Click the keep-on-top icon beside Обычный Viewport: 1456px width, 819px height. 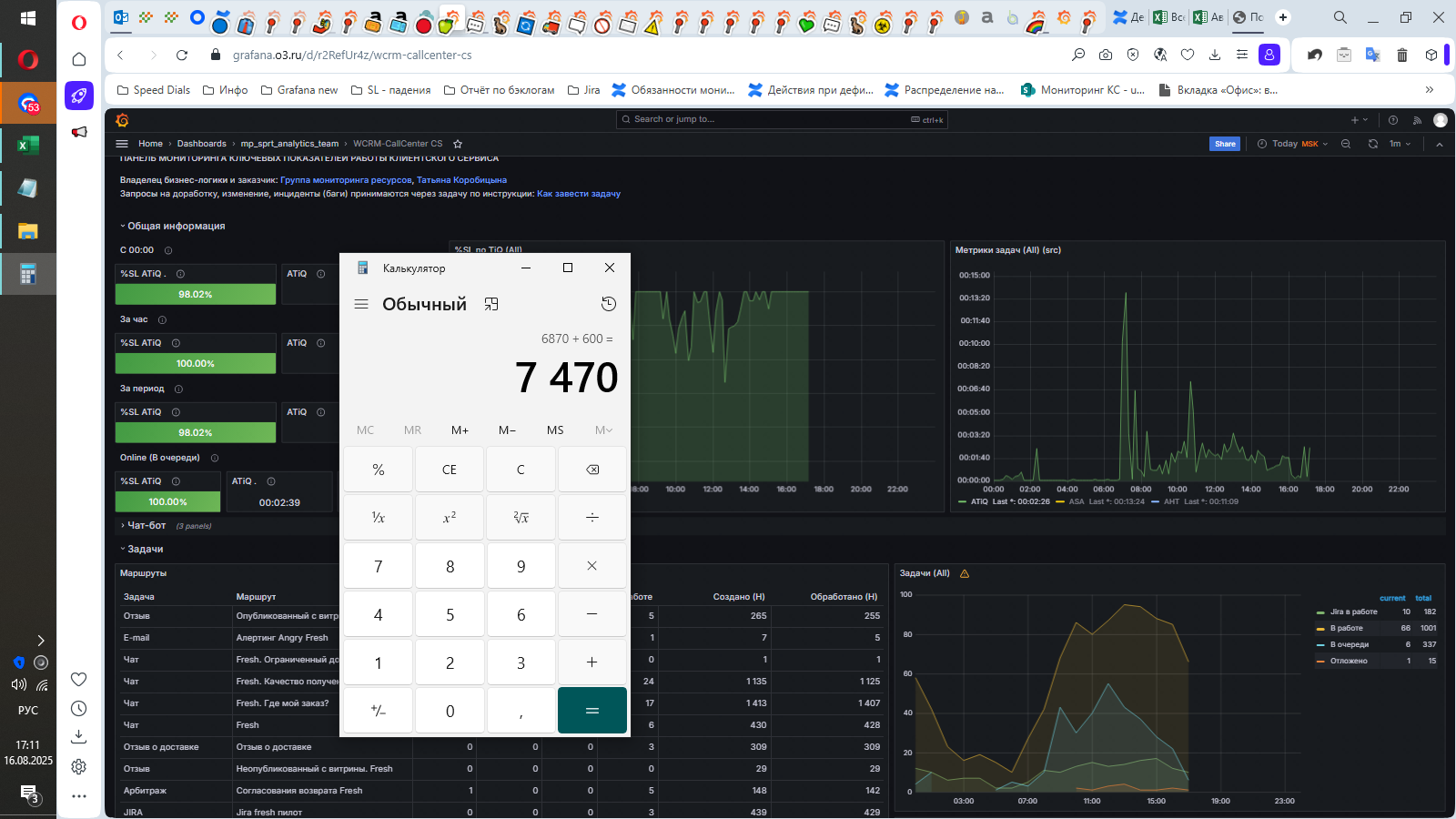click(x=491, y=304)
